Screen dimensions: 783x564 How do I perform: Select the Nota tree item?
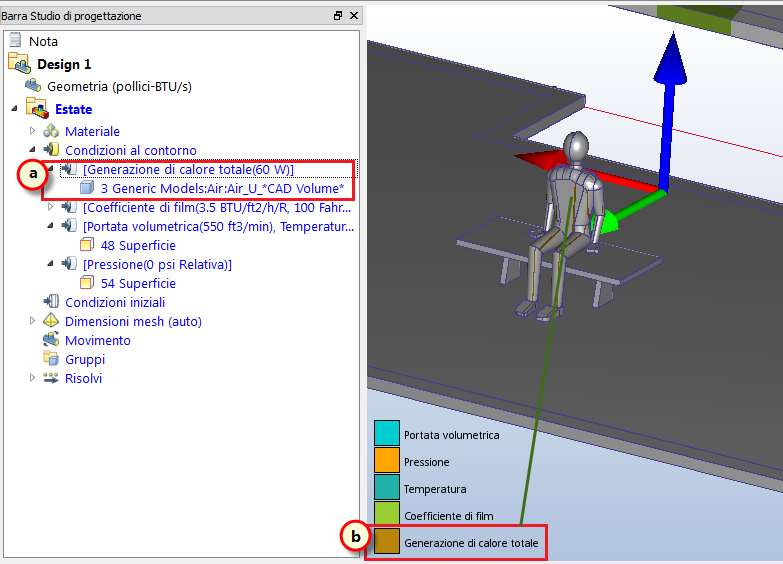tap(43, 41)
